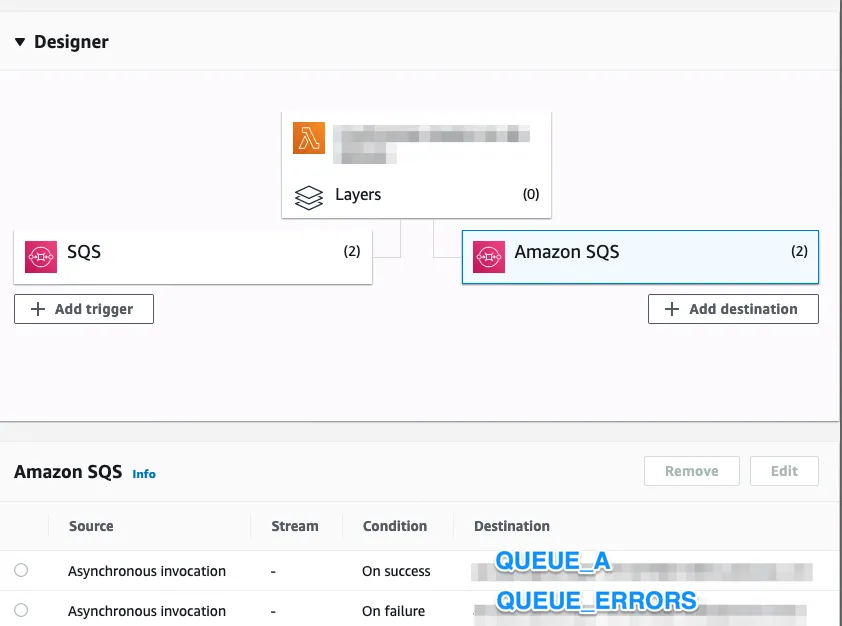Click the pink SQS trigger icon
This screenshot has height=626, width=842.
(41, 257)
